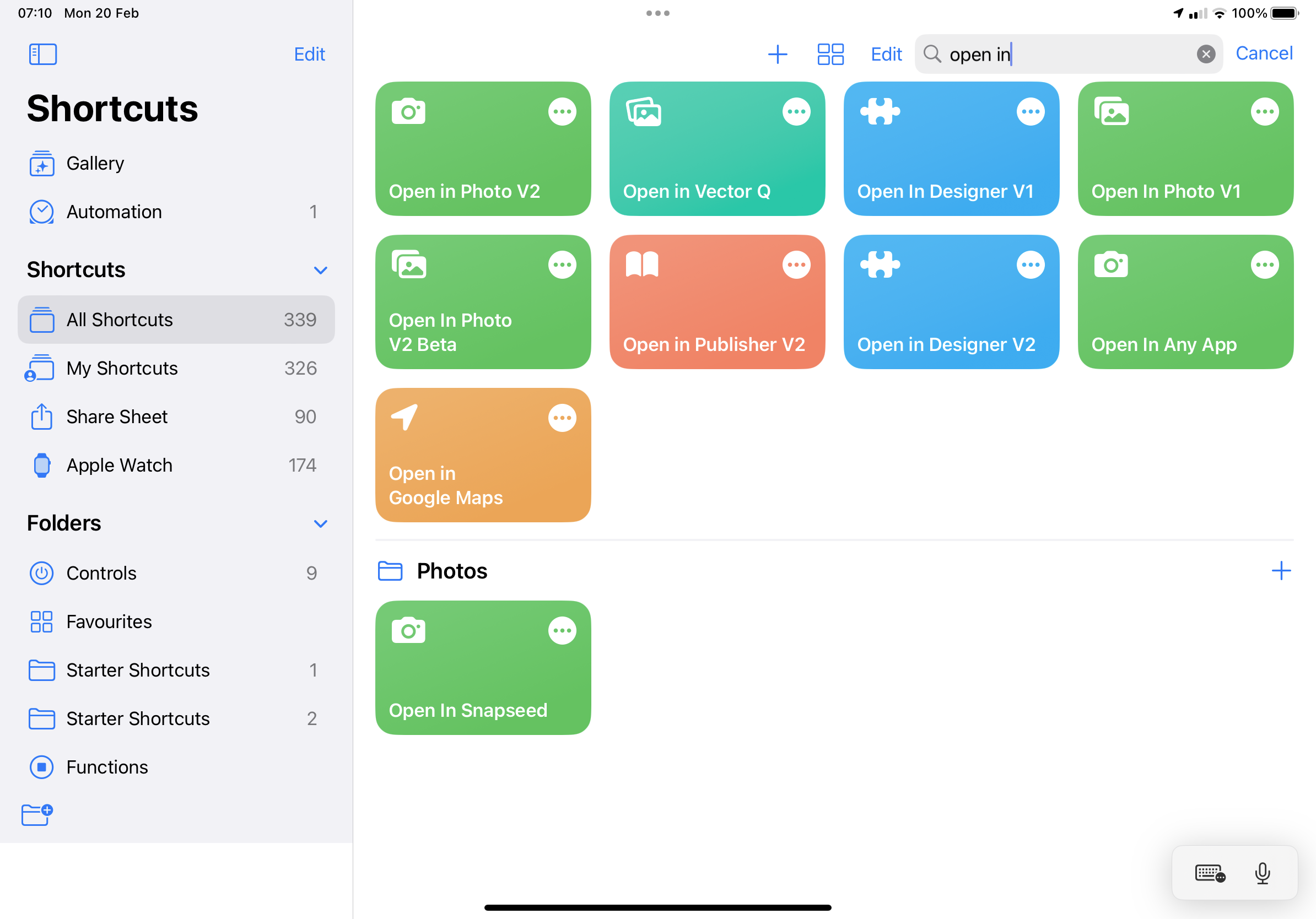Create a new folder with the add-folder icon
This screenshot has width=1316, height=919.
[37, 814]
